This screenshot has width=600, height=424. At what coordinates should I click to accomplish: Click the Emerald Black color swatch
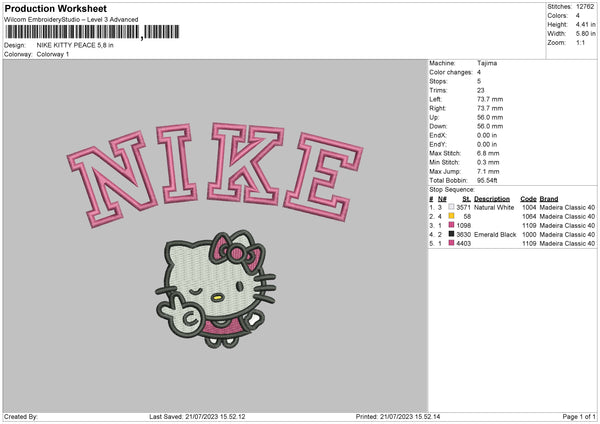coord(452,234)
